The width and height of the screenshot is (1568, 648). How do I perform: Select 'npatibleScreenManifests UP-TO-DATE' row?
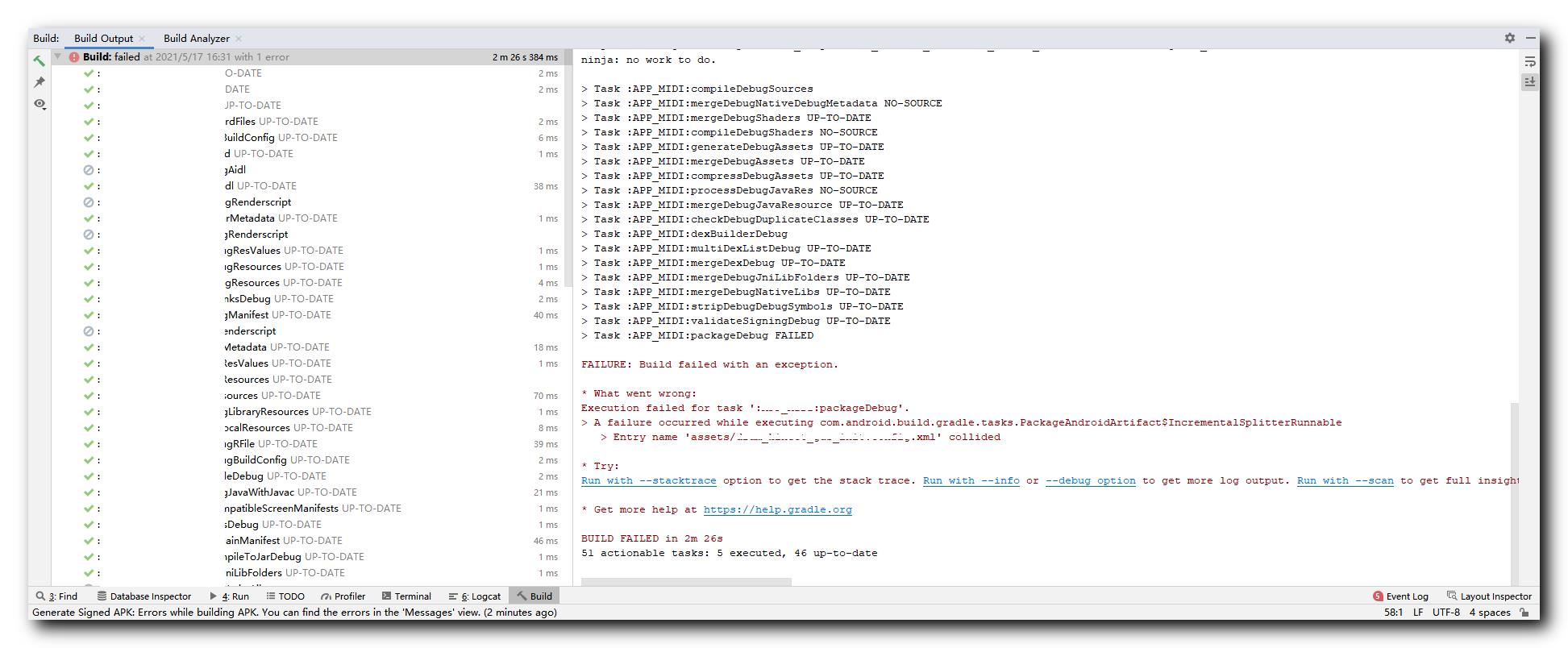click(307, 509)
